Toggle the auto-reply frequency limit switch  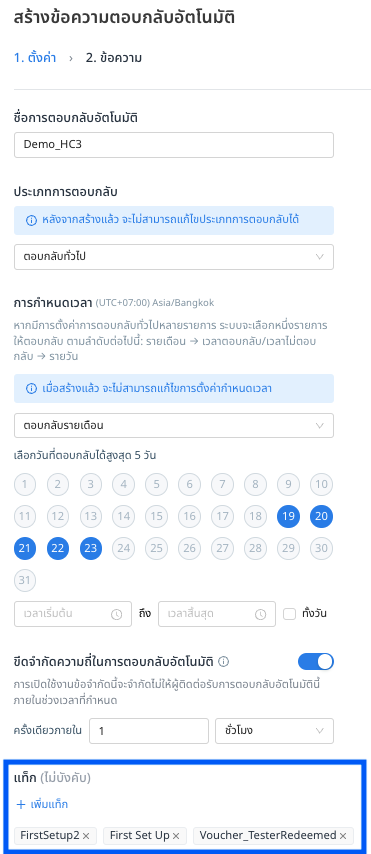click(316, 662)
